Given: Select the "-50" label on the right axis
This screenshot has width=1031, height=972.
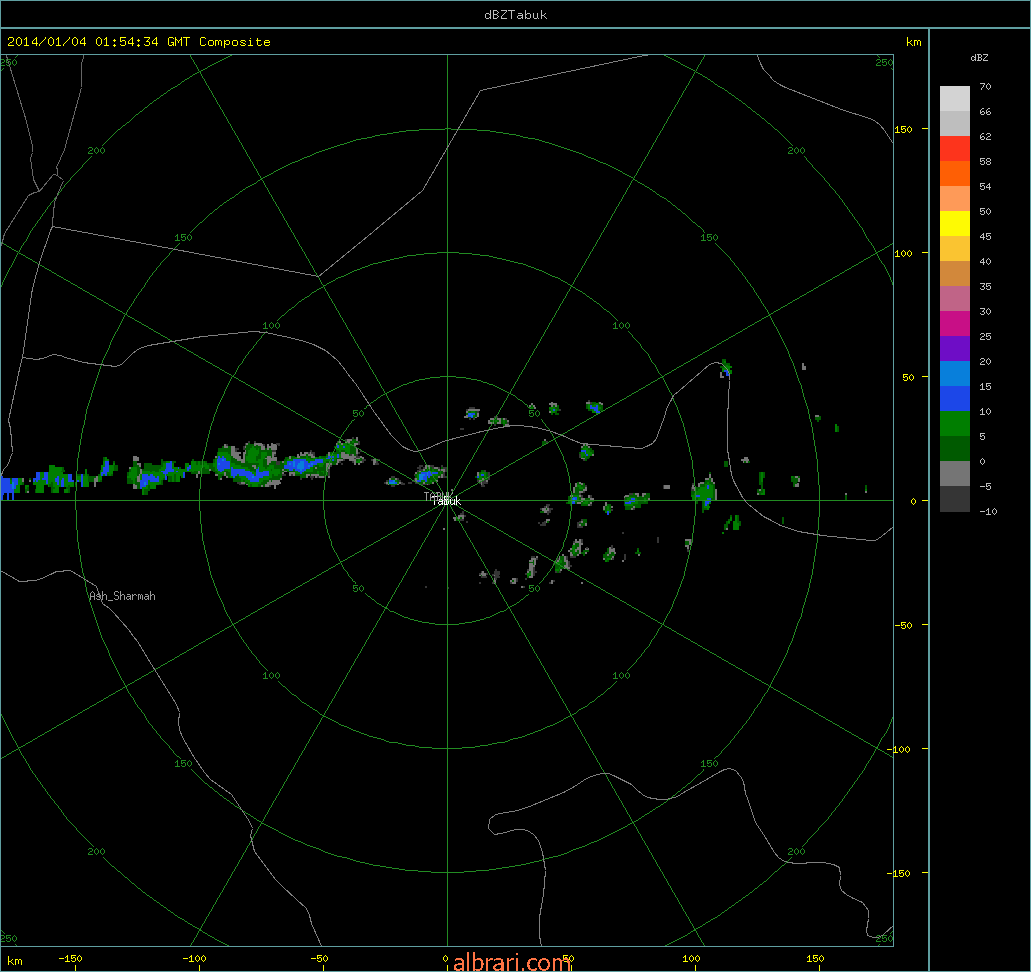Looking at the screenshot, I should pos(903,625).
